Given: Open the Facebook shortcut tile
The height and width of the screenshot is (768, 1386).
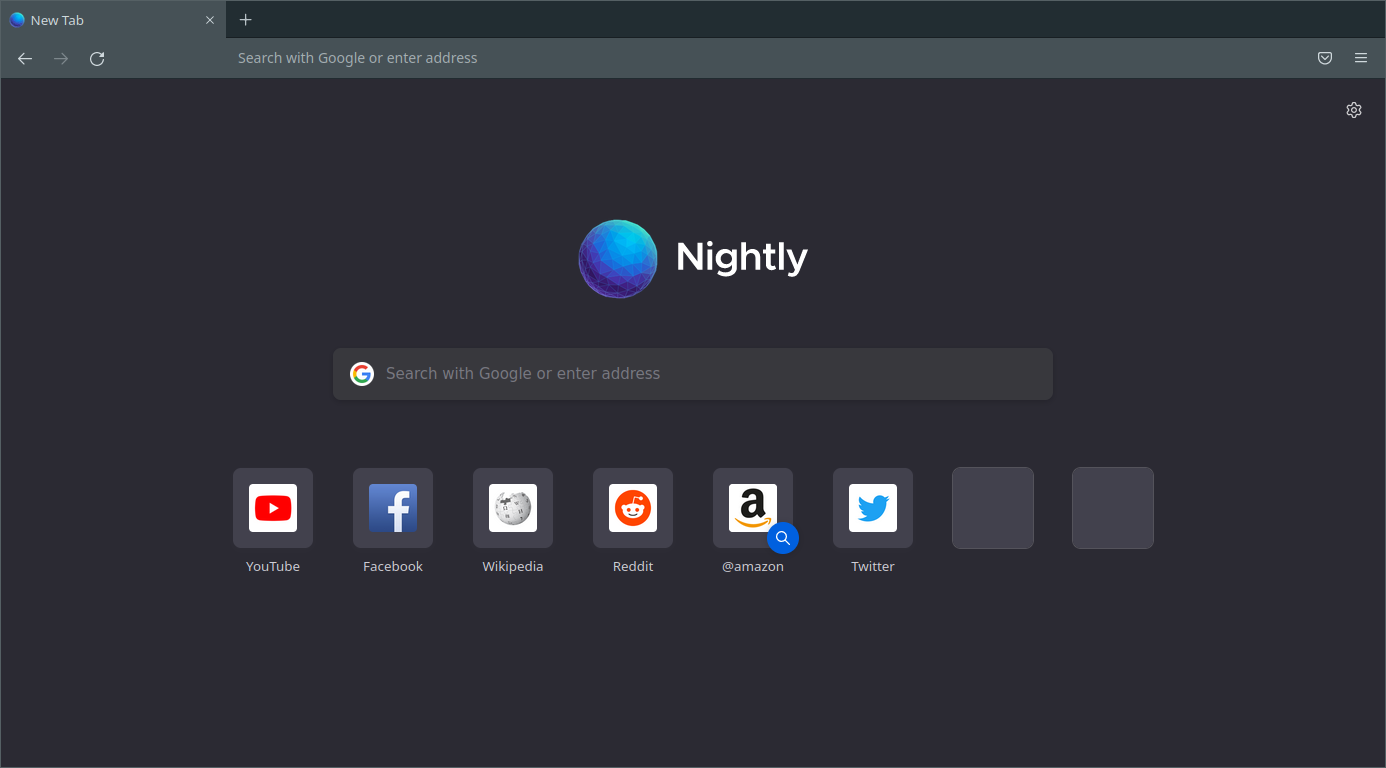Looking at the screenshot, I should point(393,508).
